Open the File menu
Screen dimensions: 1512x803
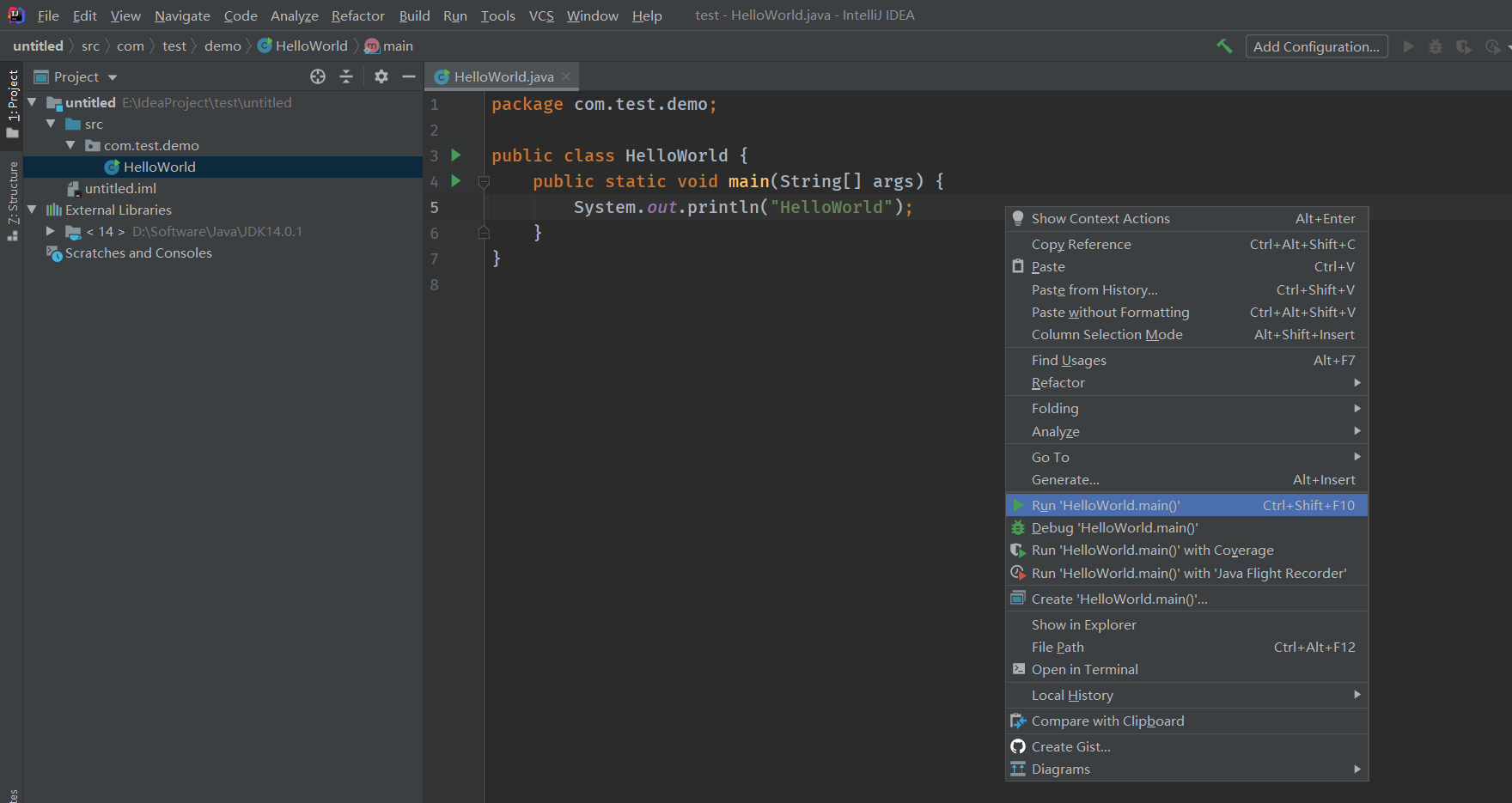48,15
